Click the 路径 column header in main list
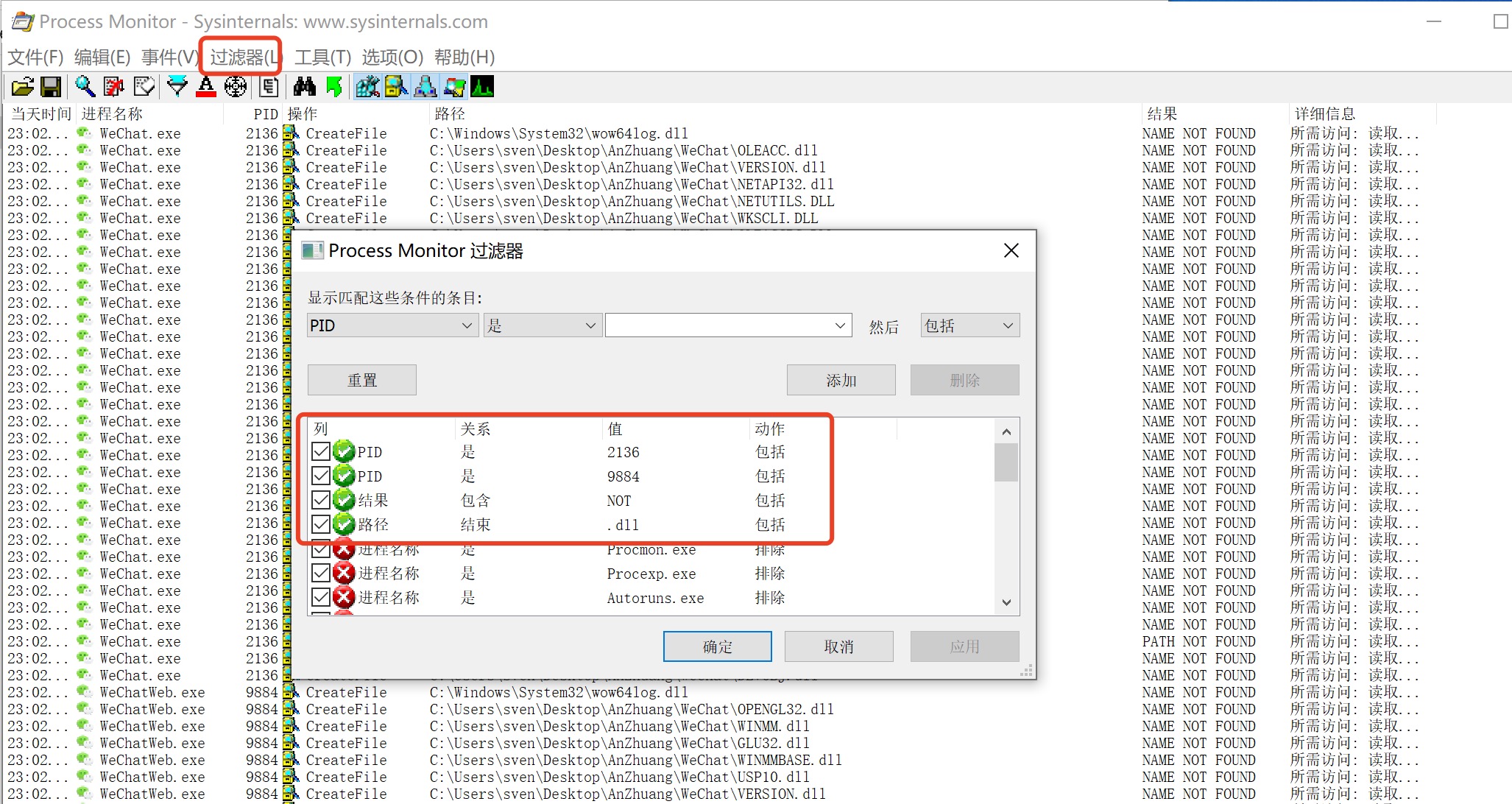This screenshot has height=804, width=1512. (785, 113)
